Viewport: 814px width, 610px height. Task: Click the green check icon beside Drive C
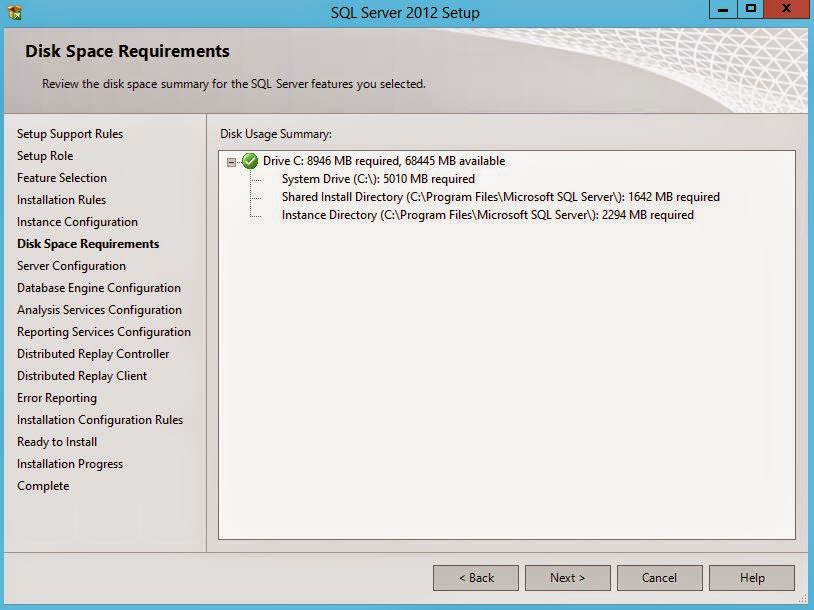250,161
